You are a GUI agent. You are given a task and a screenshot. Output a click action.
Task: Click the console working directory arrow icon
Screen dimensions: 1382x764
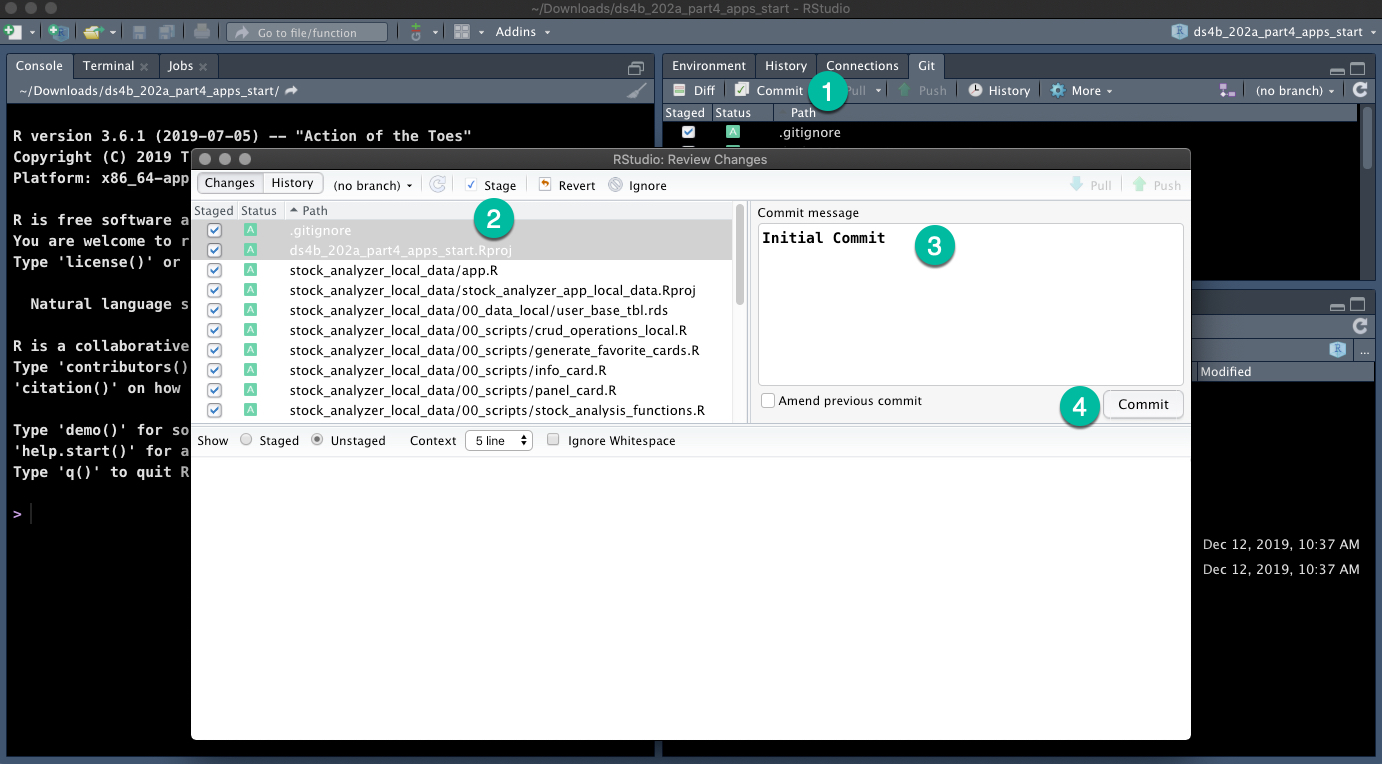point(291,91)
